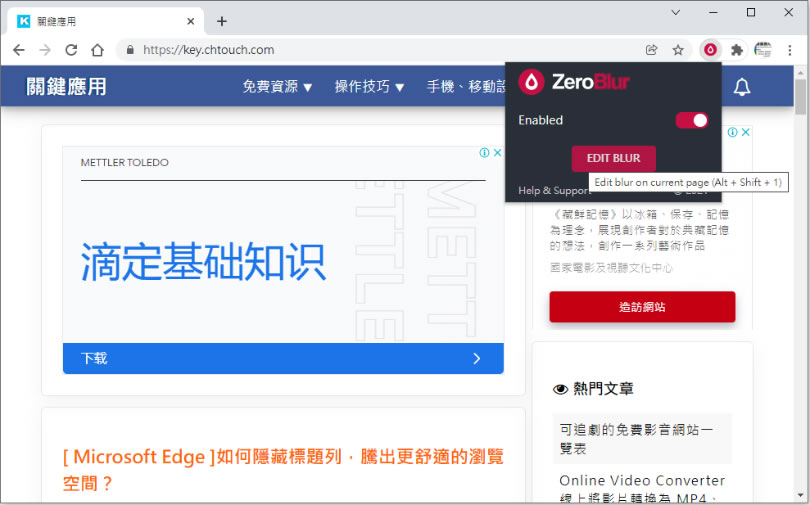Reload the current page

pos(71,50)
